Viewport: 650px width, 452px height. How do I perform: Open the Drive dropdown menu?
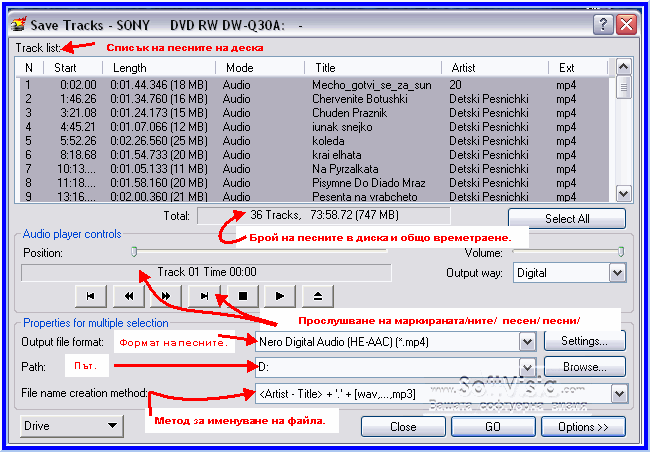(x=72, y=426)
